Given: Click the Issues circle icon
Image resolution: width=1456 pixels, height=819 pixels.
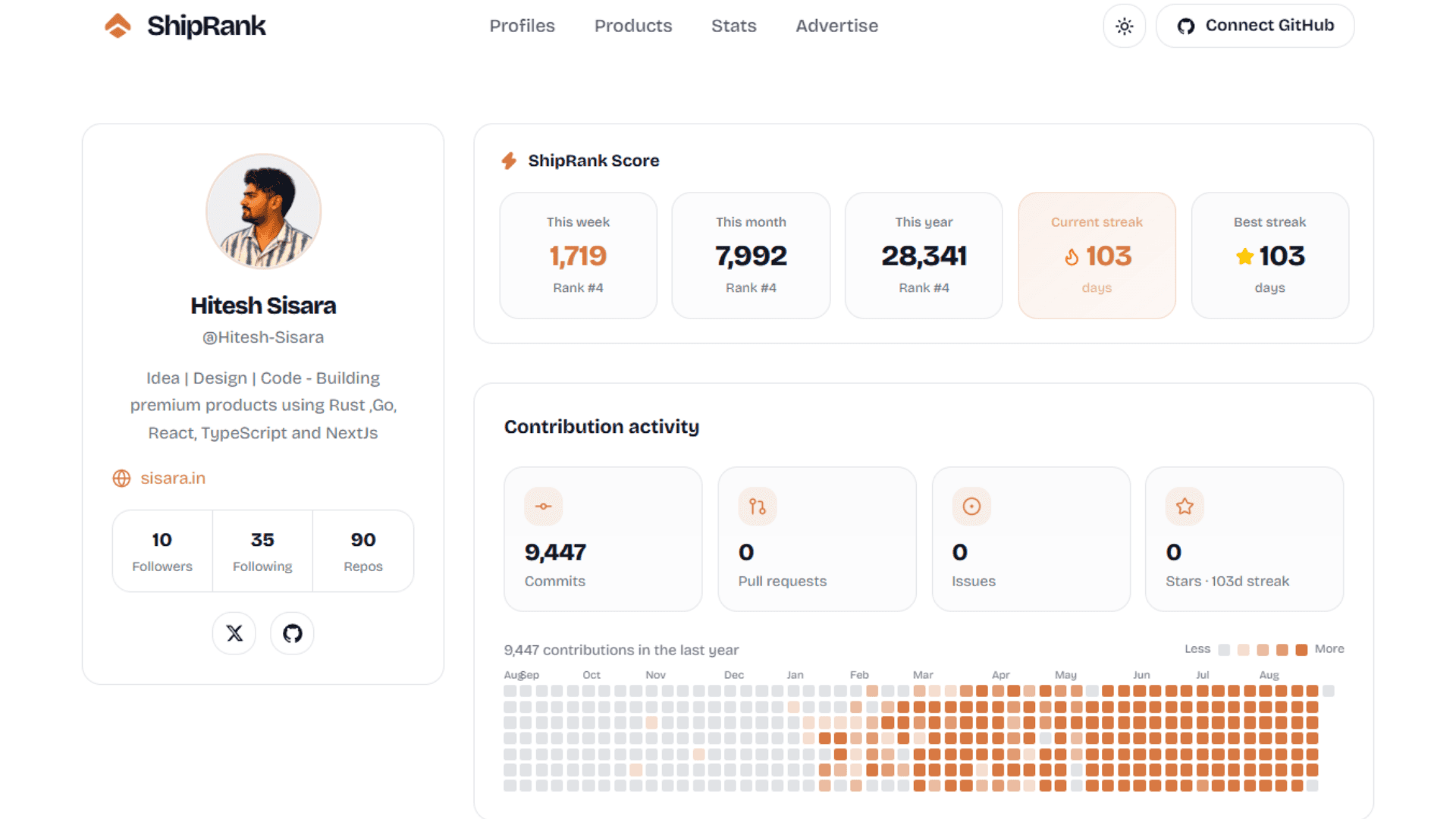Looking at the screenshot, I should pyautogui.click(x=971, y=507).
